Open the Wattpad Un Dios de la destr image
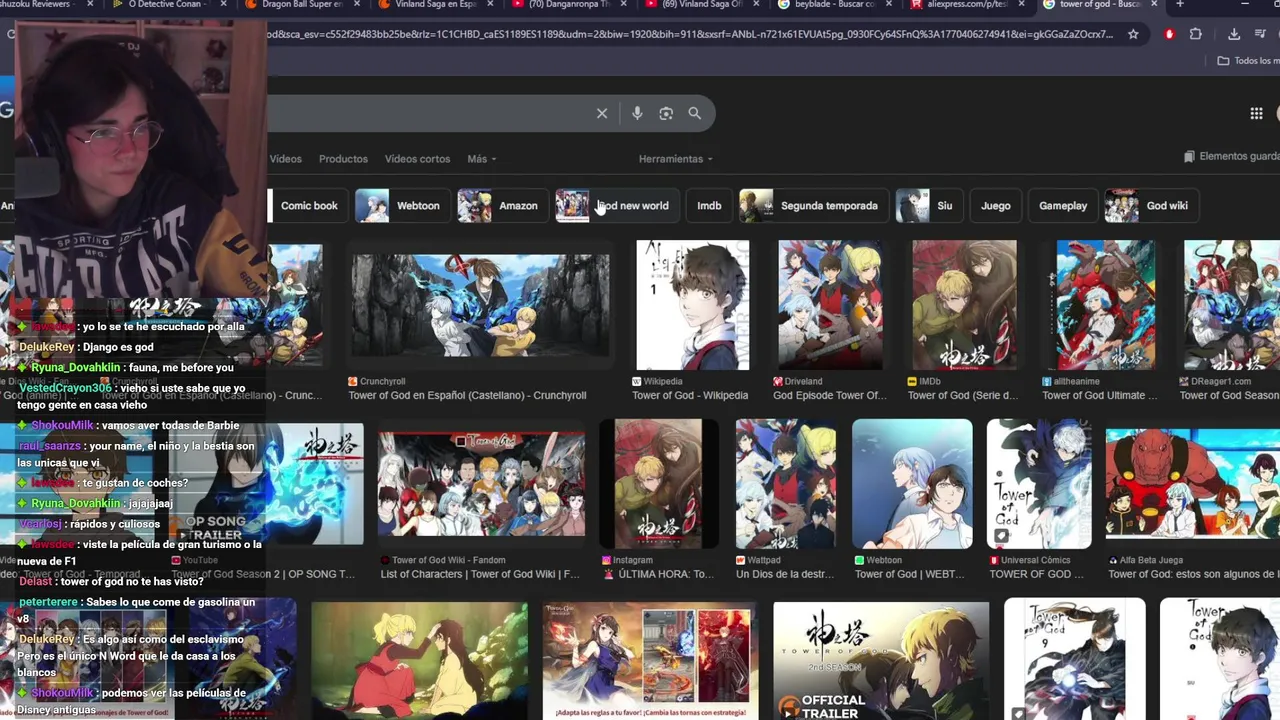1280x720 pixels. tap(785, 484)
